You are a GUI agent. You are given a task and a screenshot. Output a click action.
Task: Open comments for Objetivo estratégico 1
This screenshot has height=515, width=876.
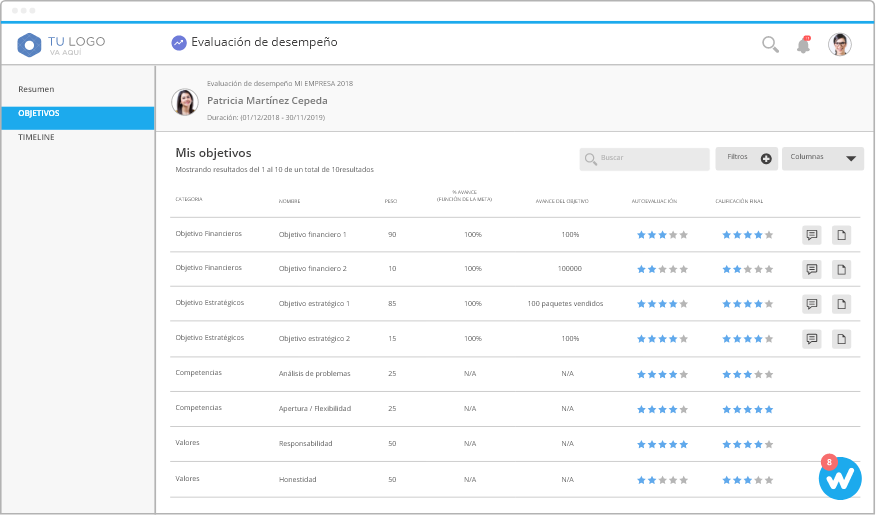(x=812, y=304)
